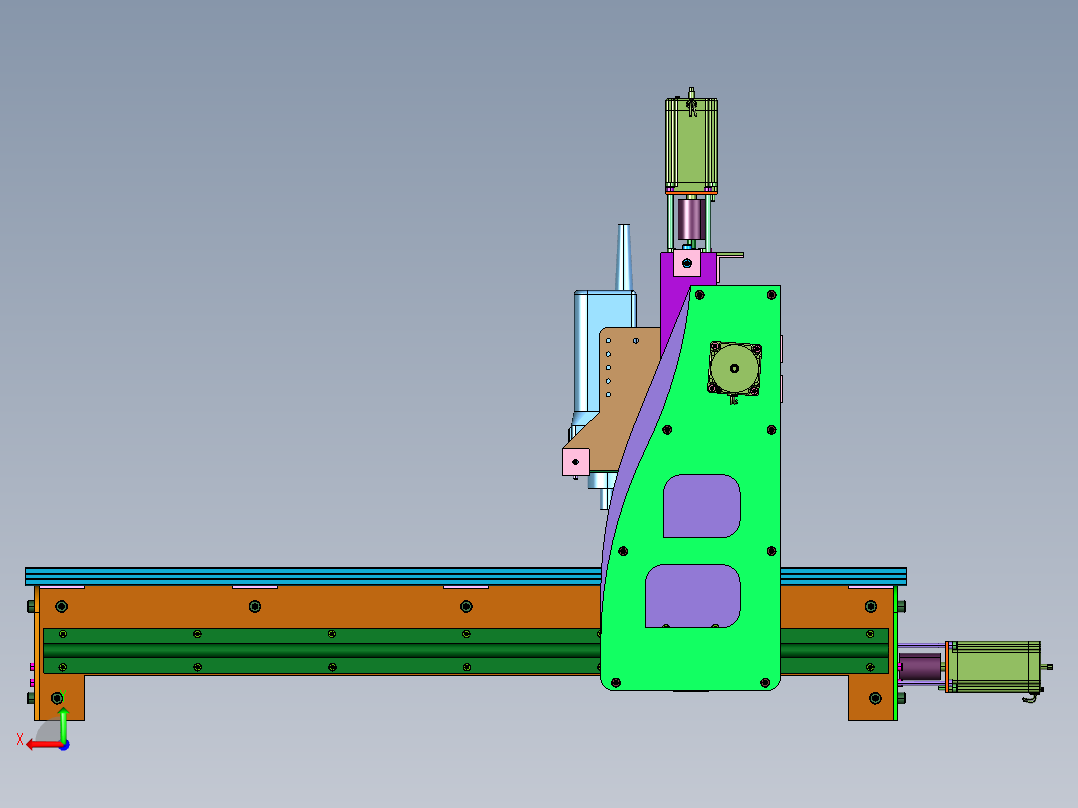Click the orange foot block at right end
This screenshot has width=1078, height=808.
(x=868, y=698)
